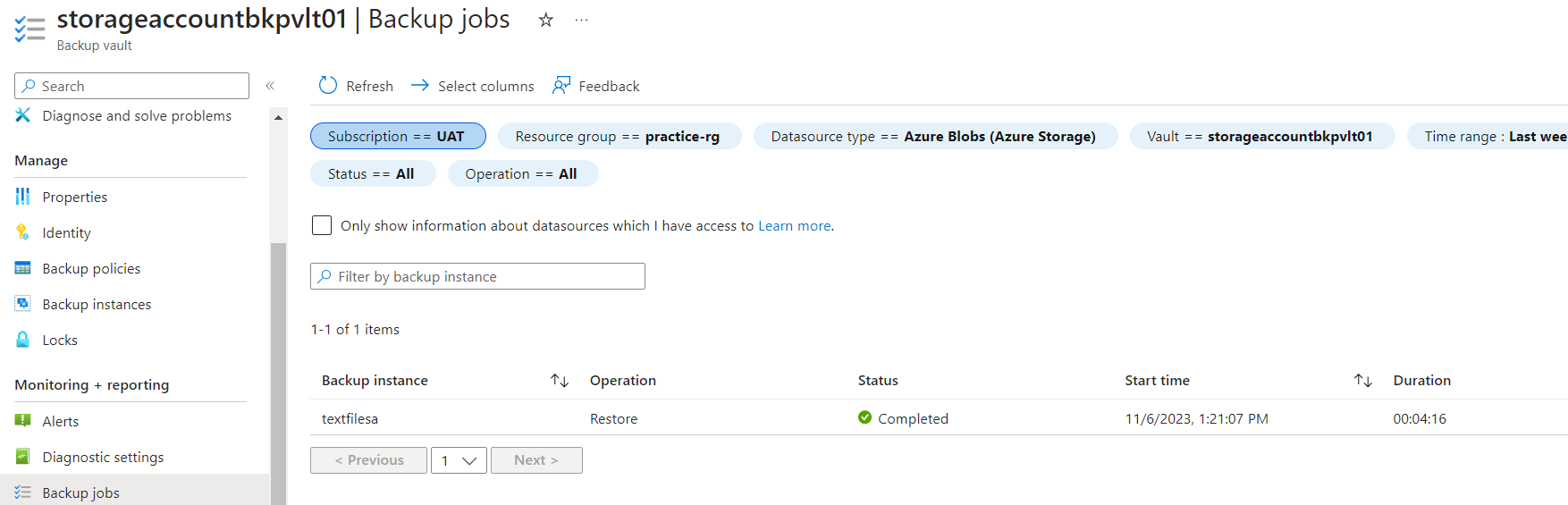This screenshot has width=1568, height=505.
Task: Open the Properties menu item
Action: (75, 197)
